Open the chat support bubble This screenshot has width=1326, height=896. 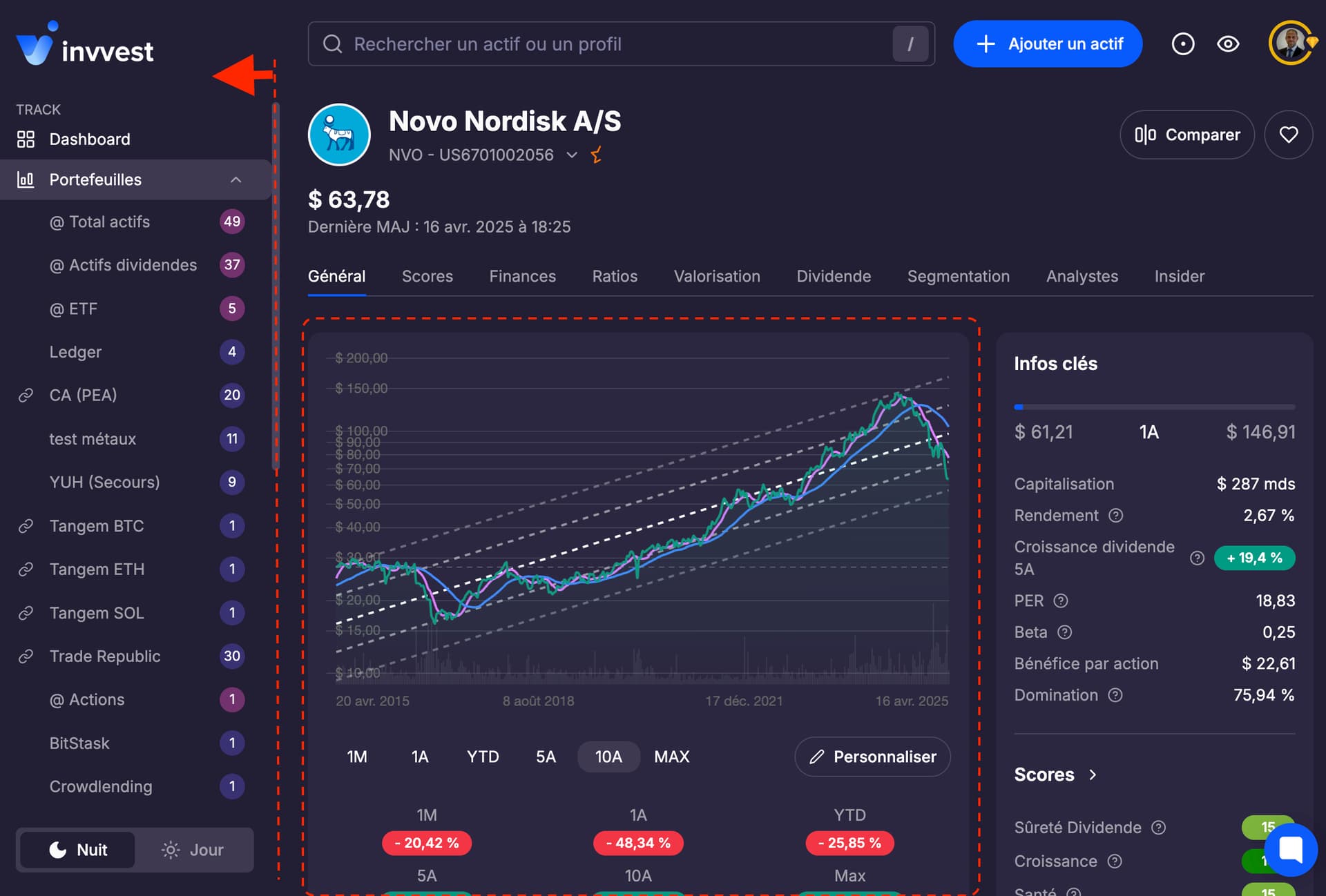[x=1290, y=850]
